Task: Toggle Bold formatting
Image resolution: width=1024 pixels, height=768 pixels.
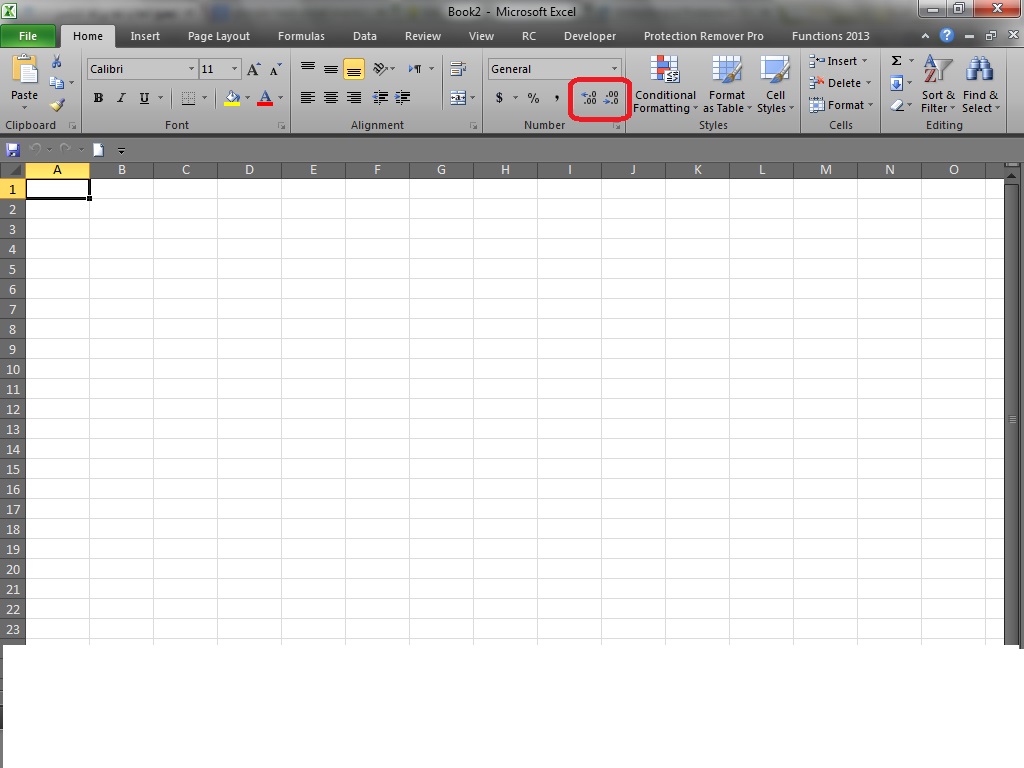Action: point(98,98)
